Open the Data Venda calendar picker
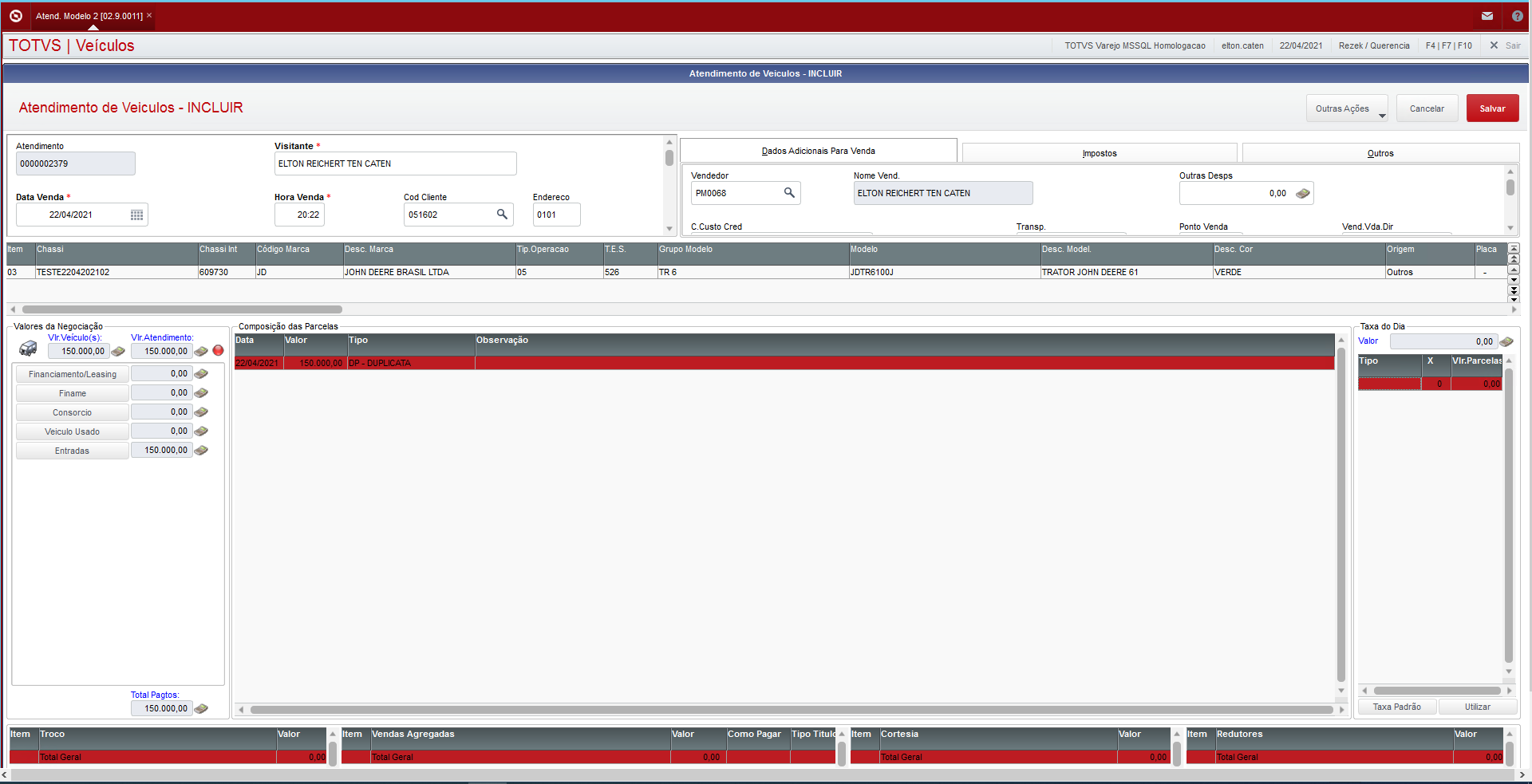Viewport: 1532px width, 784px height. point(136,215)
